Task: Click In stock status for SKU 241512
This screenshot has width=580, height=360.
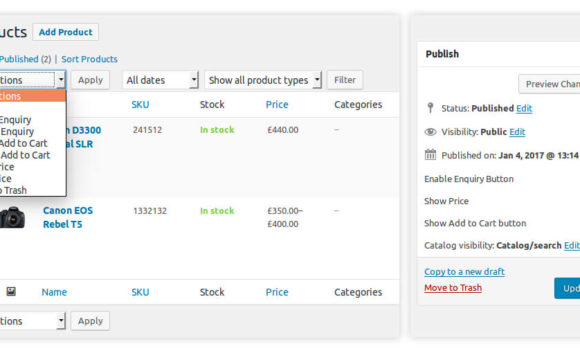Action: tap(217, 130)
